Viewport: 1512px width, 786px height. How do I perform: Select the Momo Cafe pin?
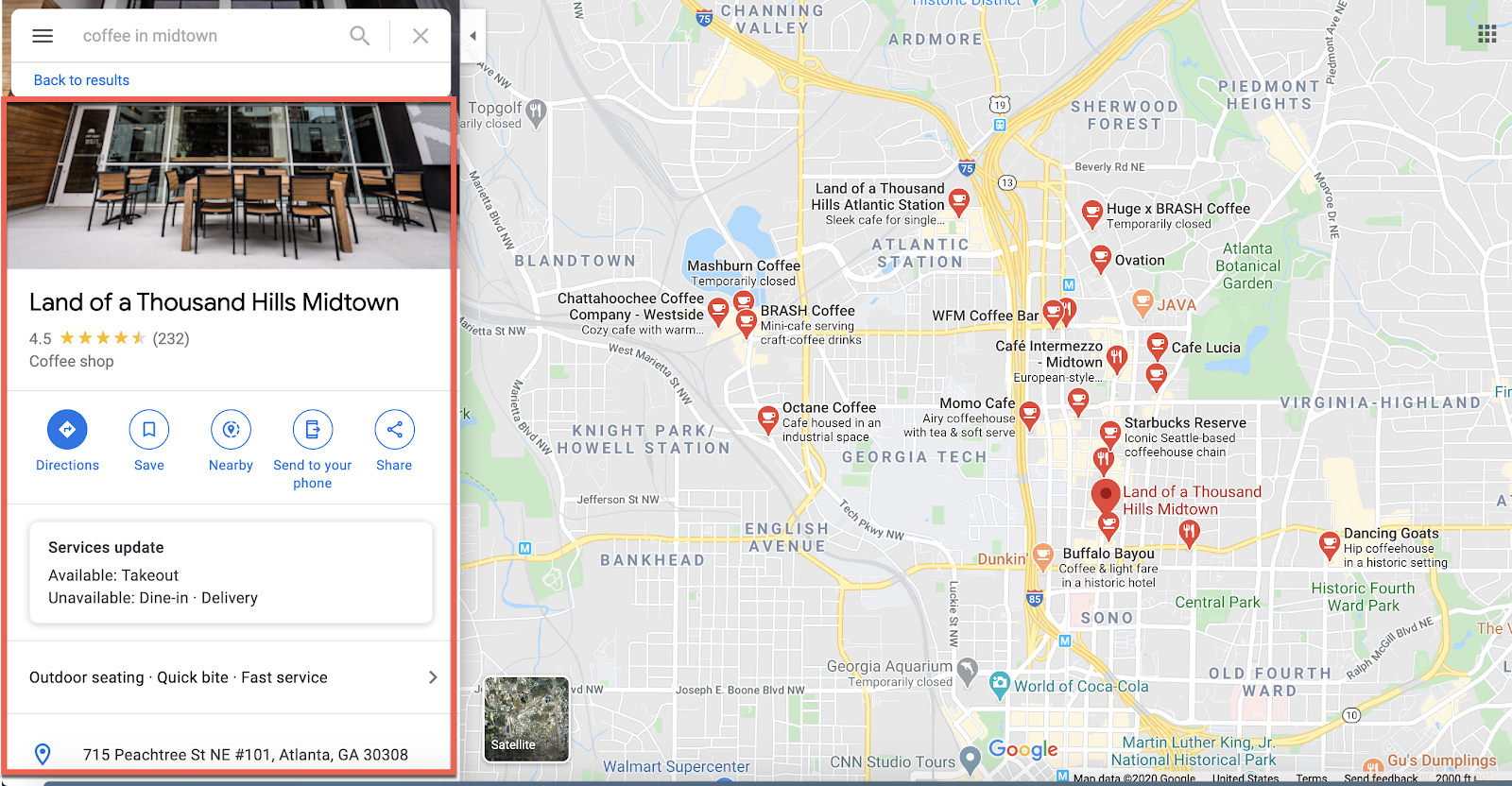(1029, 416)
